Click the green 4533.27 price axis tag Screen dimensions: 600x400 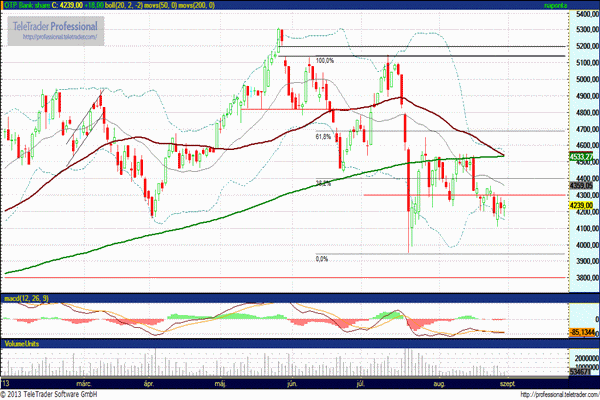coord(583,156)
